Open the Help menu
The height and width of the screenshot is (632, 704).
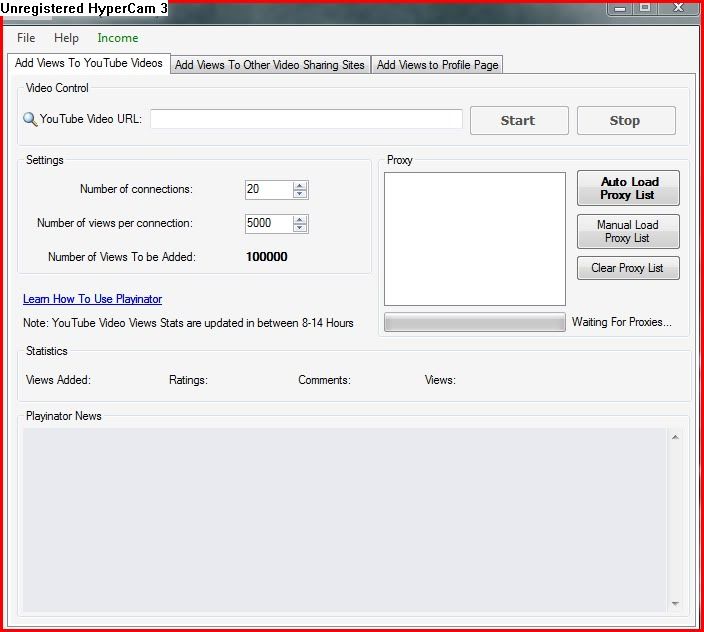click(x=66, y=38)
